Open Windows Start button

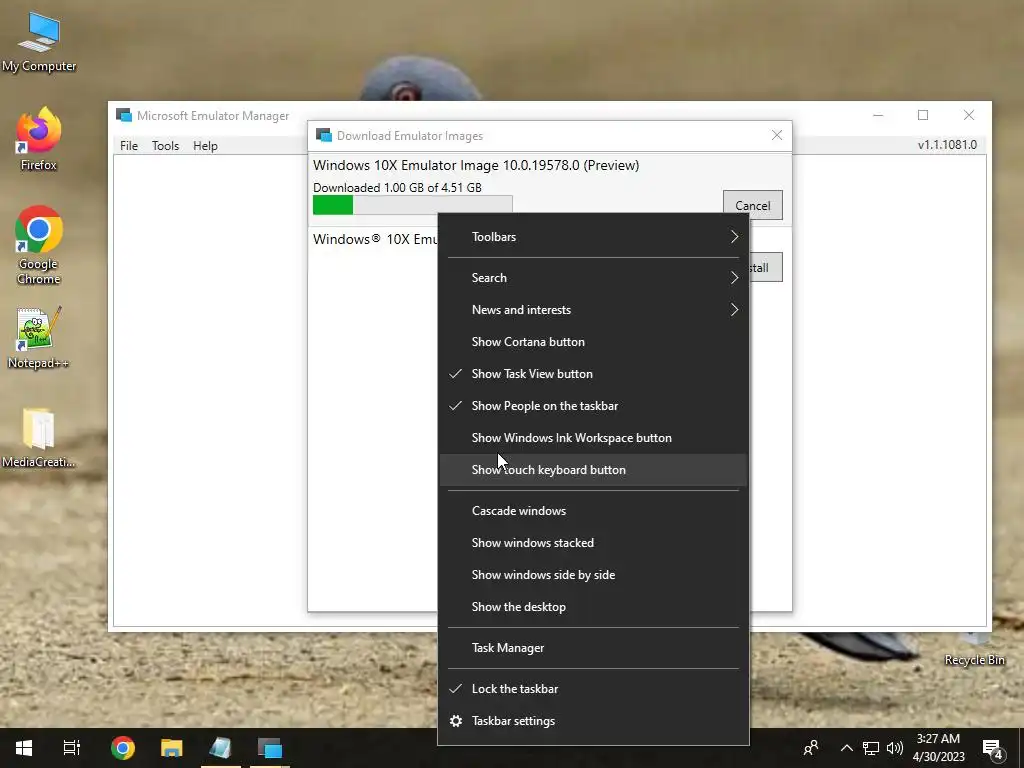(x=24, y=748)
